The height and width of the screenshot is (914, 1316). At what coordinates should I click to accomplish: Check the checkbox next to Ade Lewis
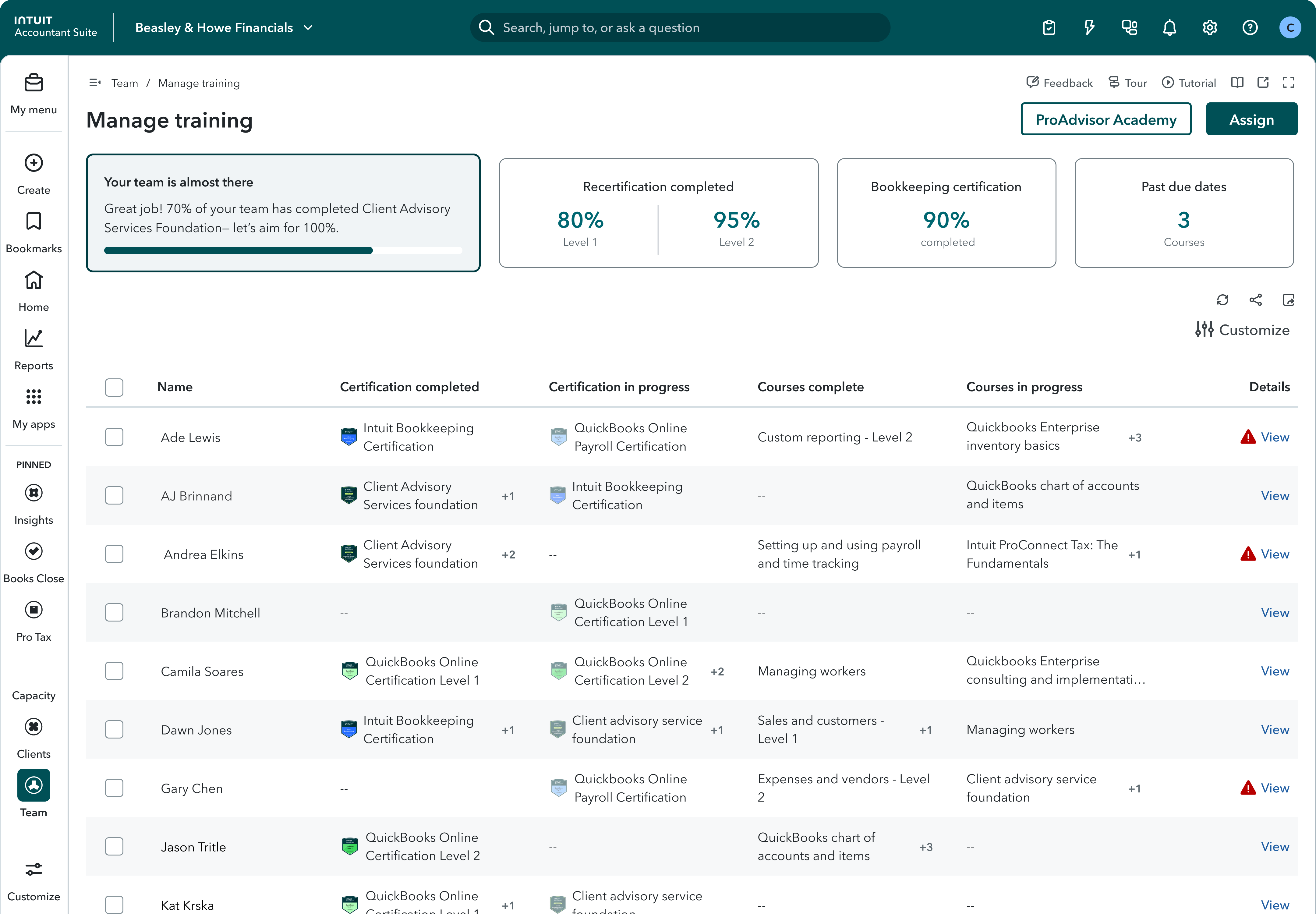(x=114, y=436)
